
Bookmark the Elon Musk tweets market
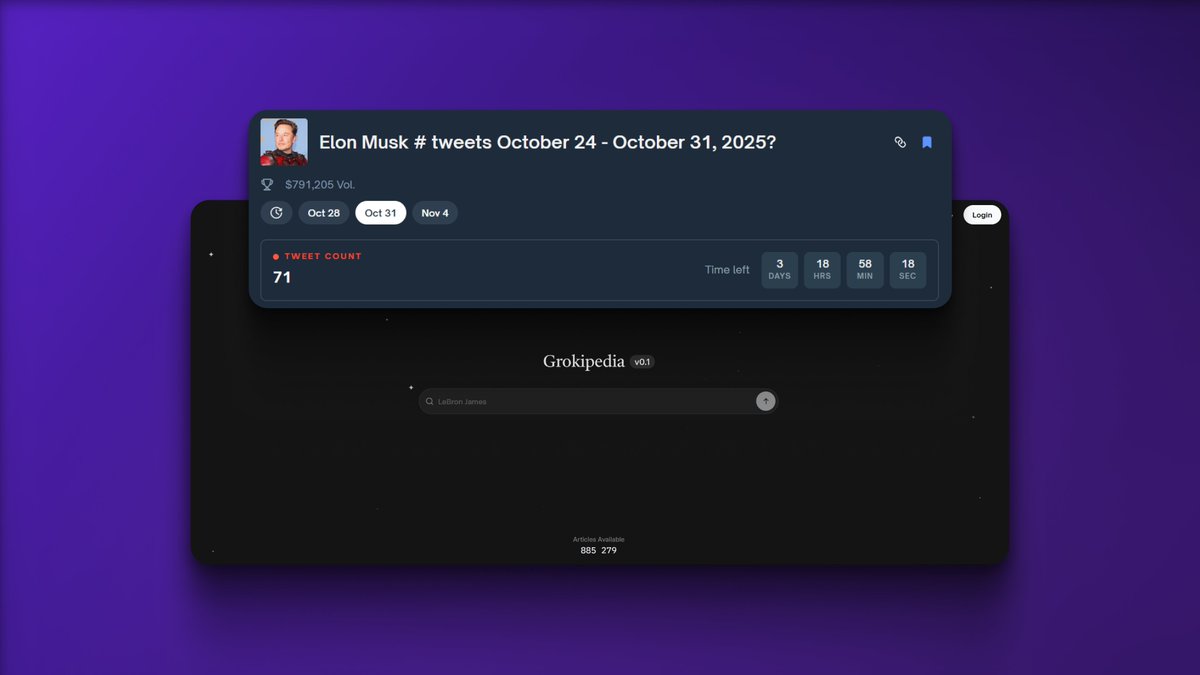click(927, 143)
